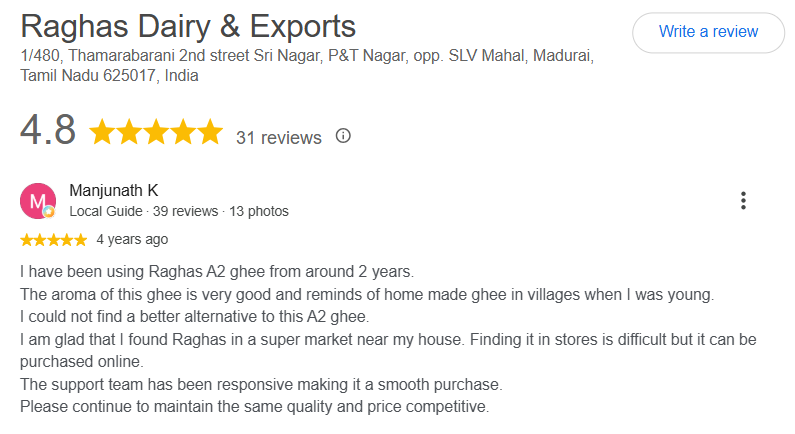Open the info icon beside 31 reviews
Screen dimensions: 795x434
(x=343, y=136)
